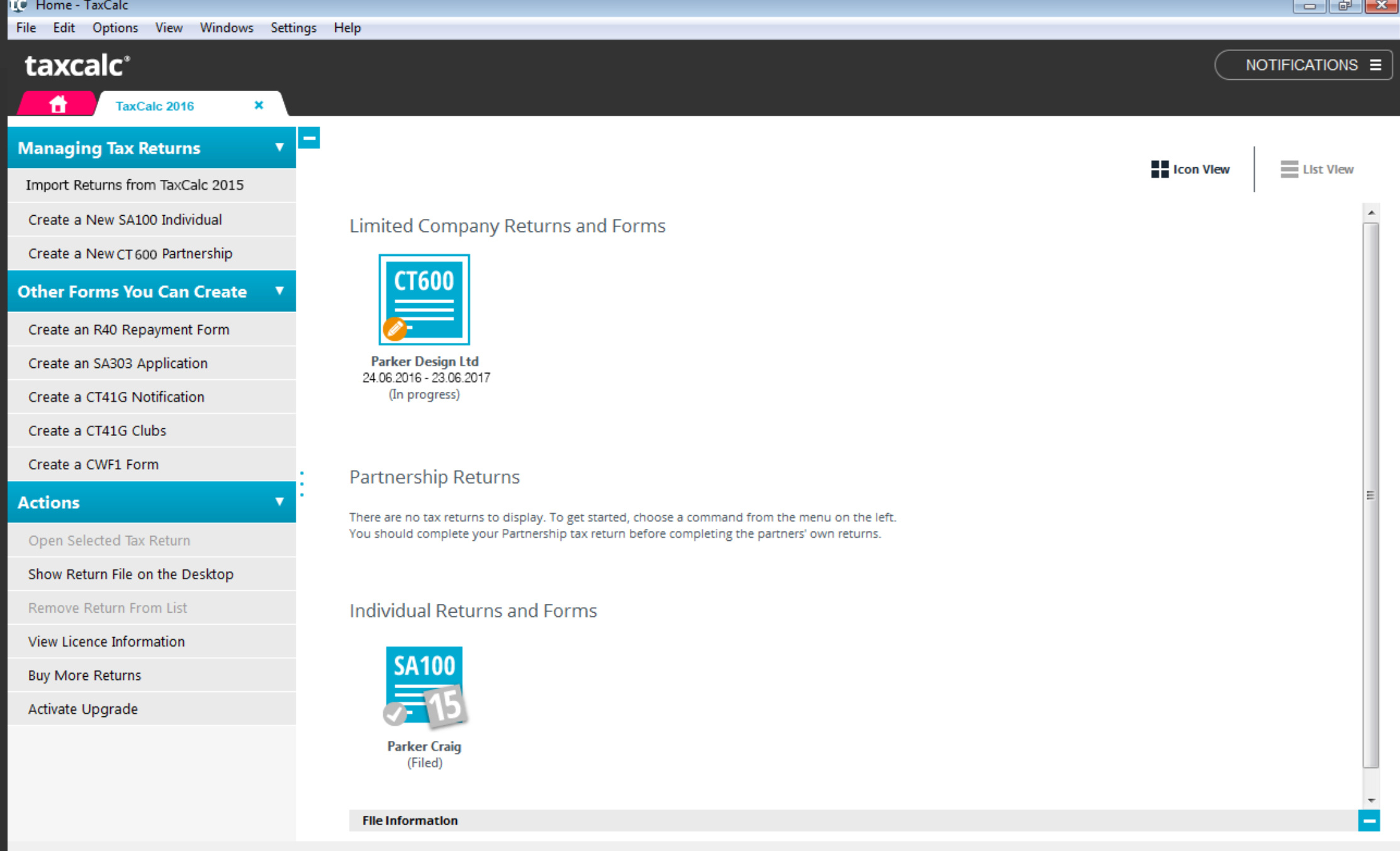
Task: Create a New SA100 Individual return
Action: pos(152,220)
